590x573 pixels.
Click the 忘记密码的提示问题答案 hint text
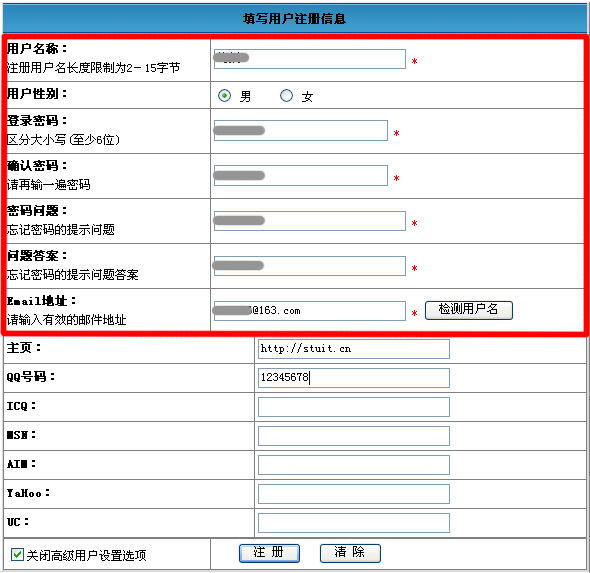coord(73,274)
